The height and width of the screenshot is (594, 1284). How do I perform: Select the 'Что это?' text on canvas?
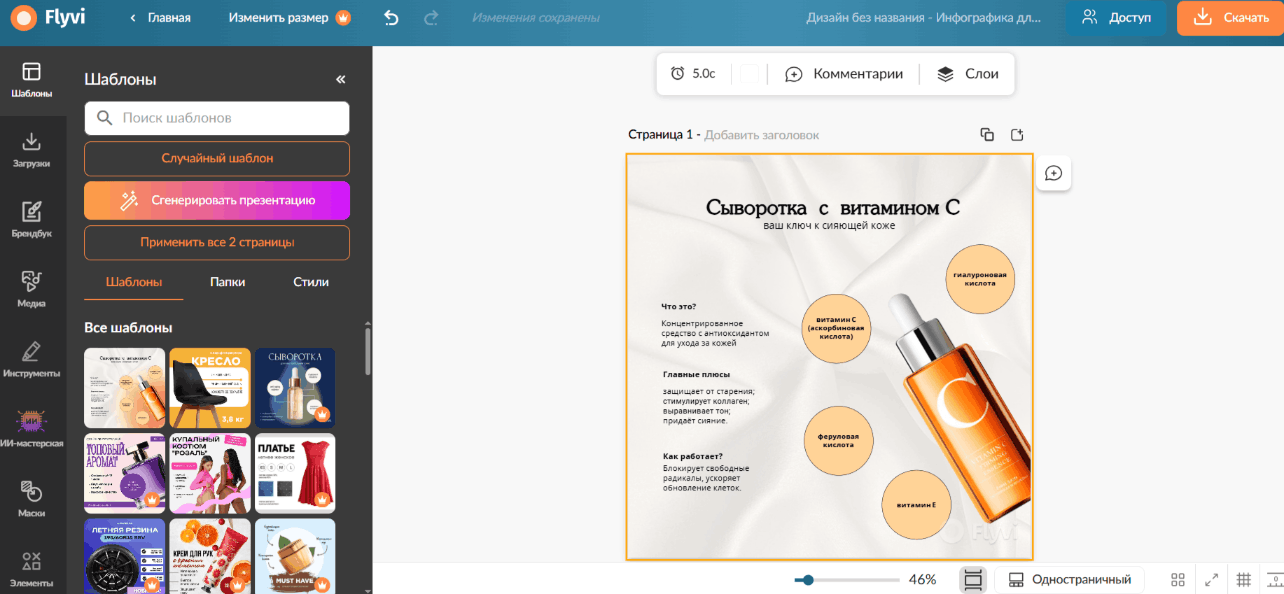click(678, 306)
